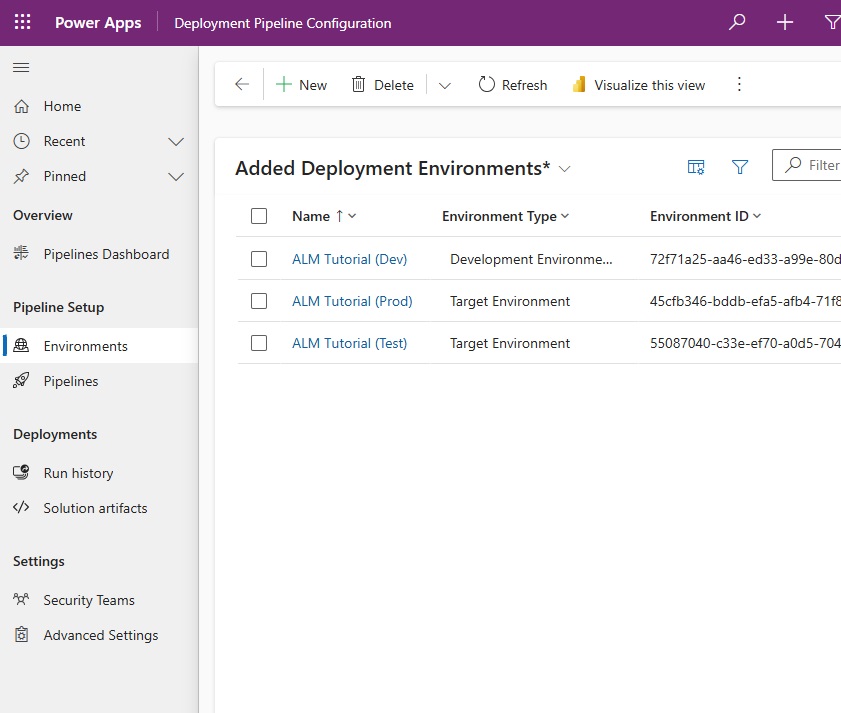The width and height of the screenshot is (841, 713).
Task: Open the Name column header menu
Action: (x=324, y=216)
